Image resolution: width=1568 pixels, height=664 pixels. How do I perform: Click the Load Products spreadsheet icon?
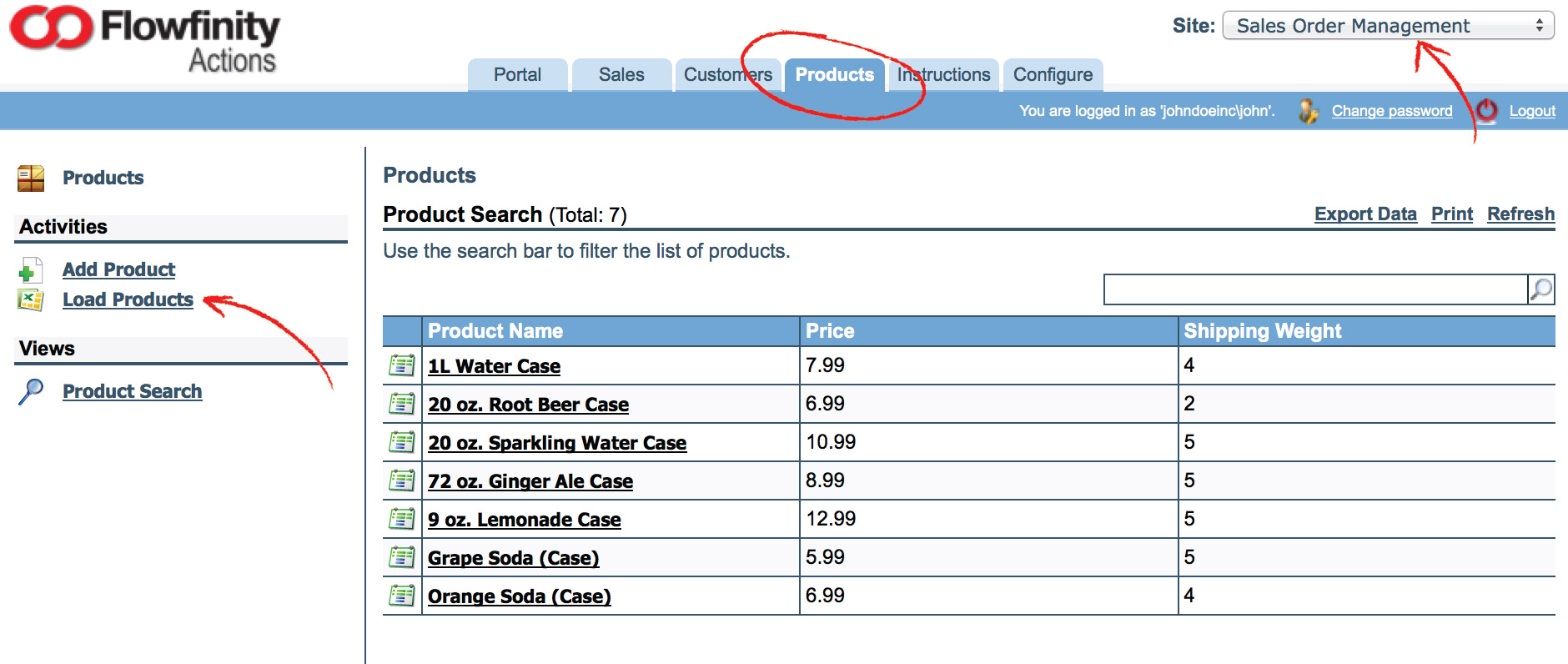pos(30,299)
